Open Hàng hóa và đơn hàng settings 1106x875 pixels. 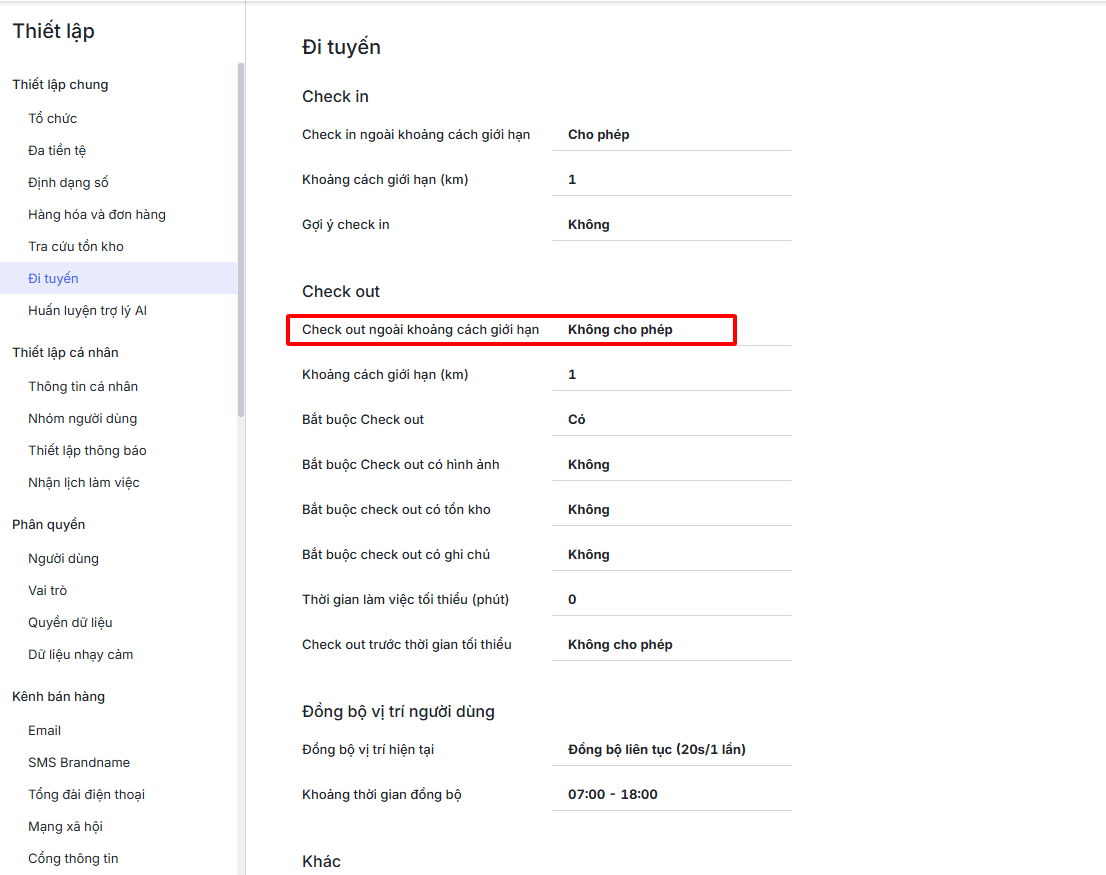[97, 214]
